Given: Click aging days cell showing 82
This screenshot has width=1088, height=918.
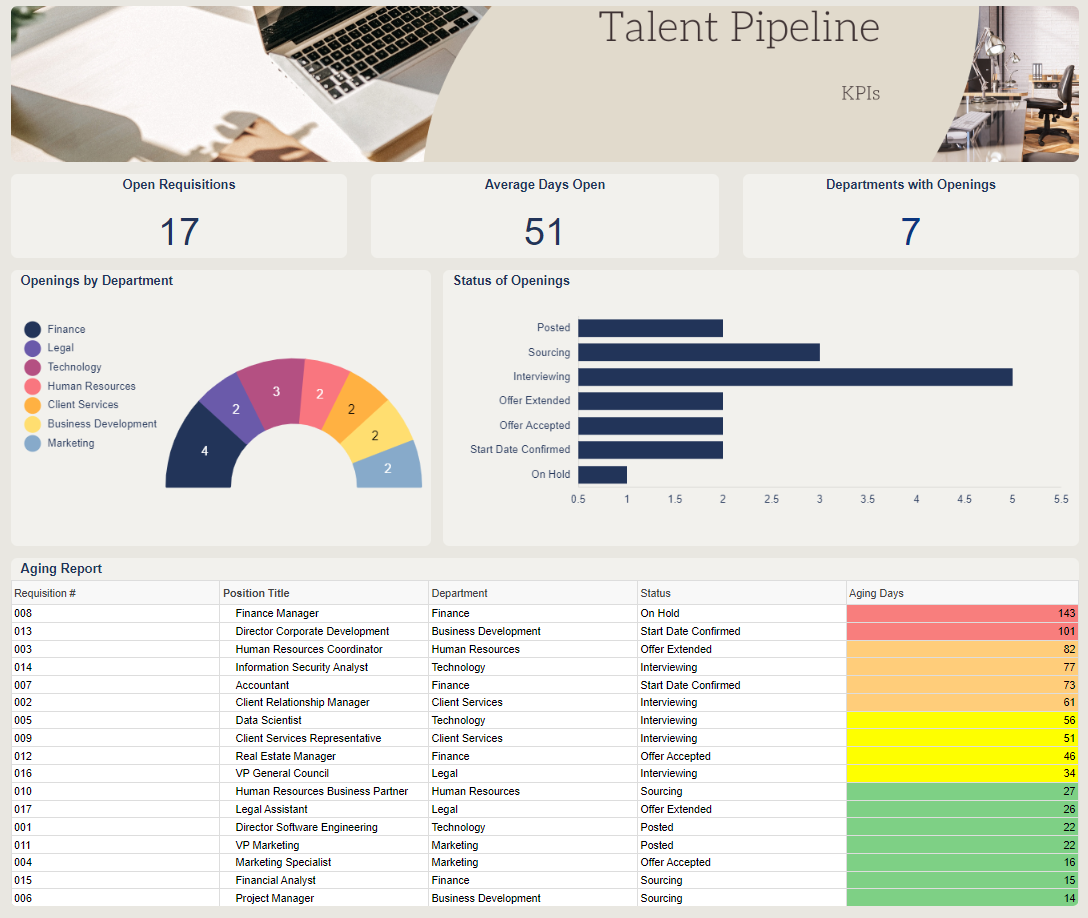Looking at the screenshot, I should coord(962,649).
